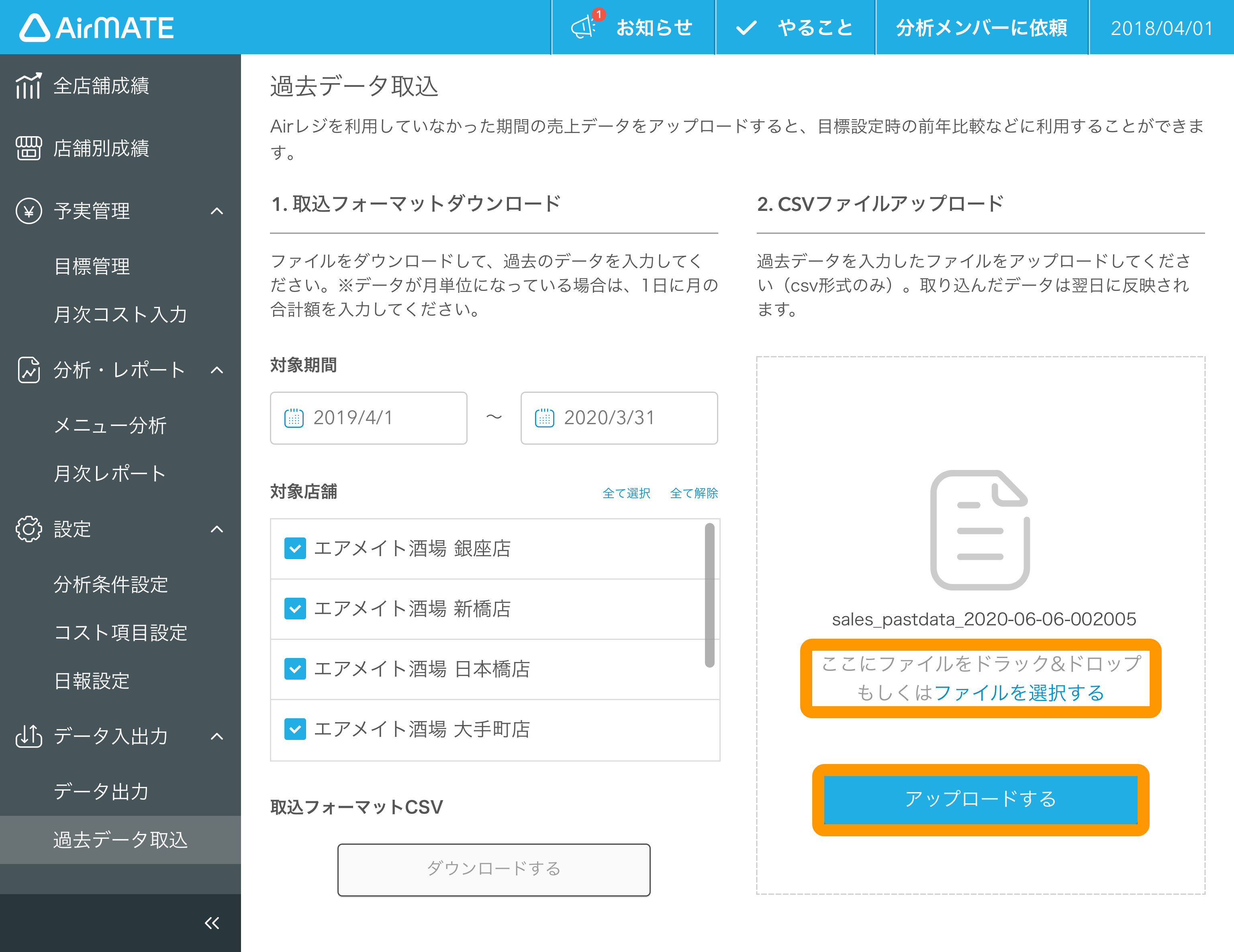Click the 対象期間 label

(303, 365)
